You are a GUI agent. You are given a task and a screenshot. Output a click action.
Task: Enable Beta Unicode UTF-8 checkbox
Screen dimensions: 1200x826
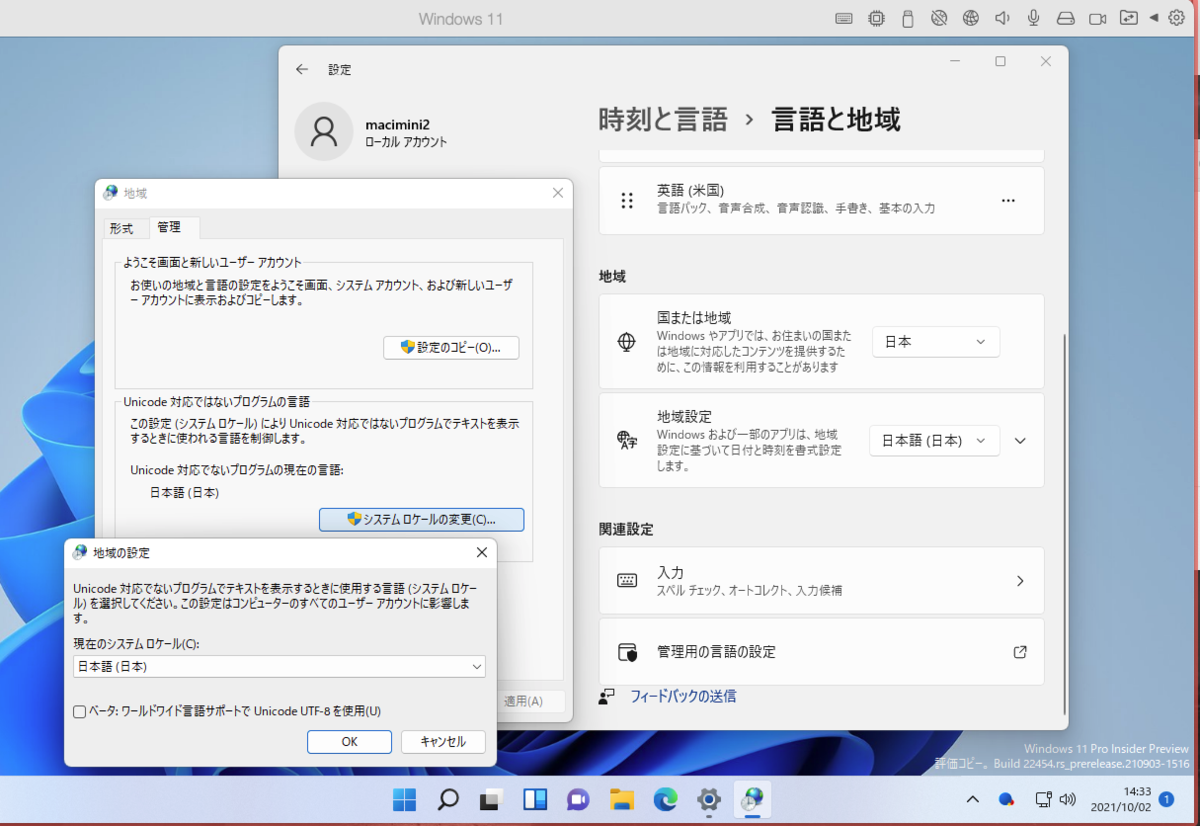click(80, 711)
